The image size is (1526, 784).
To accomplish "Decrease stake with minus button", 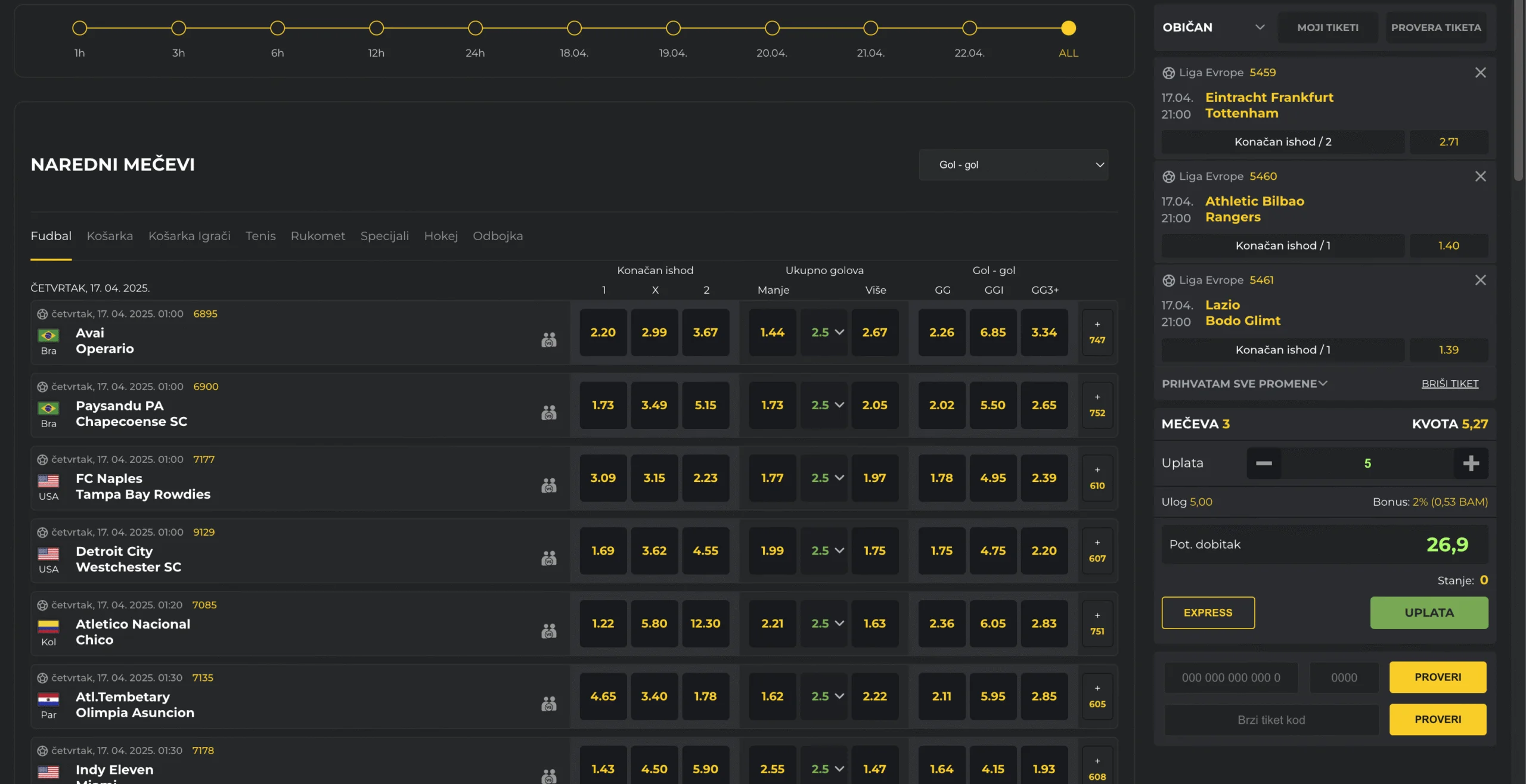I will click(x=1264, y=463).
